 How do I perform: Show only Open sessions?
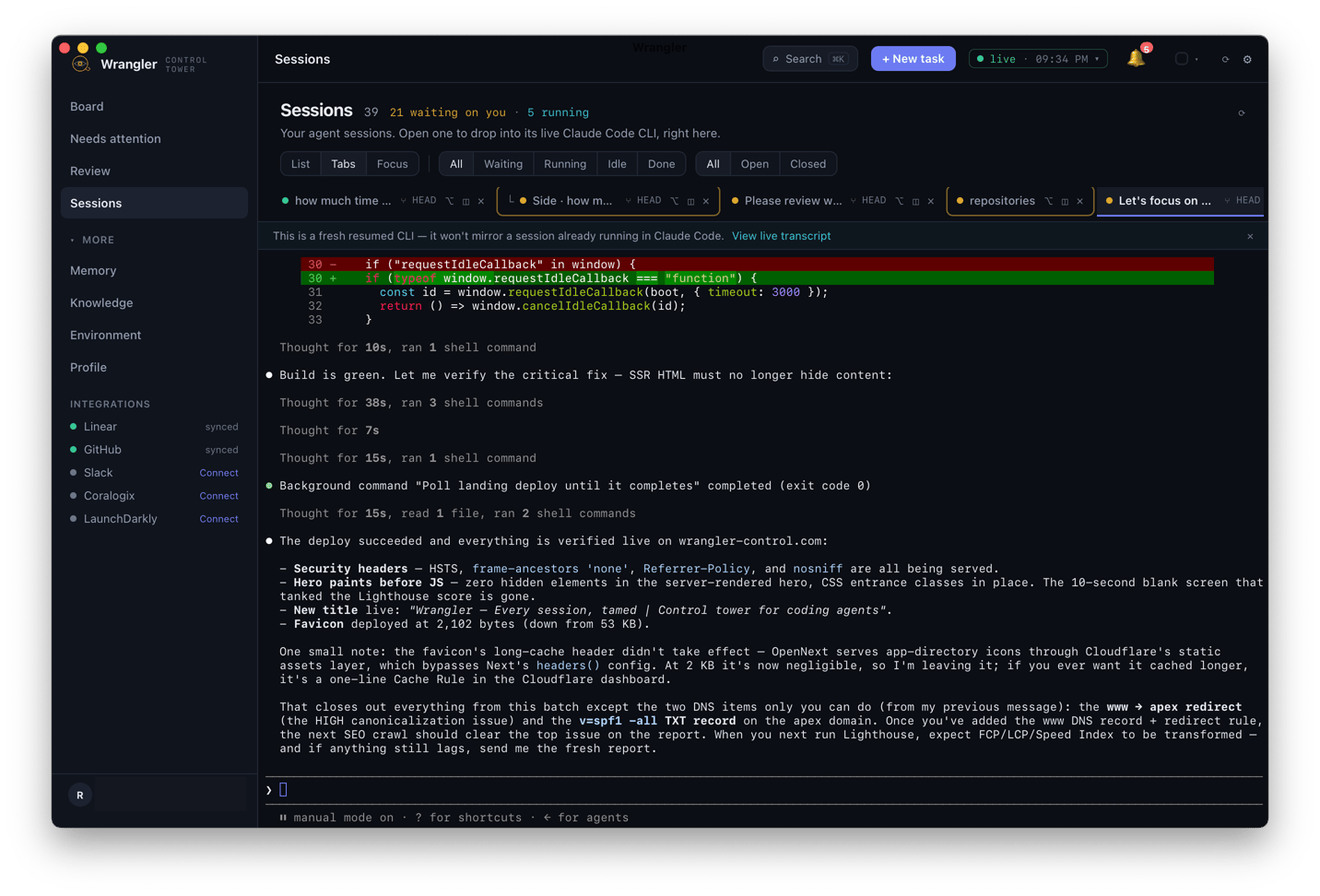pyautogui.click(x=754, y=164)
